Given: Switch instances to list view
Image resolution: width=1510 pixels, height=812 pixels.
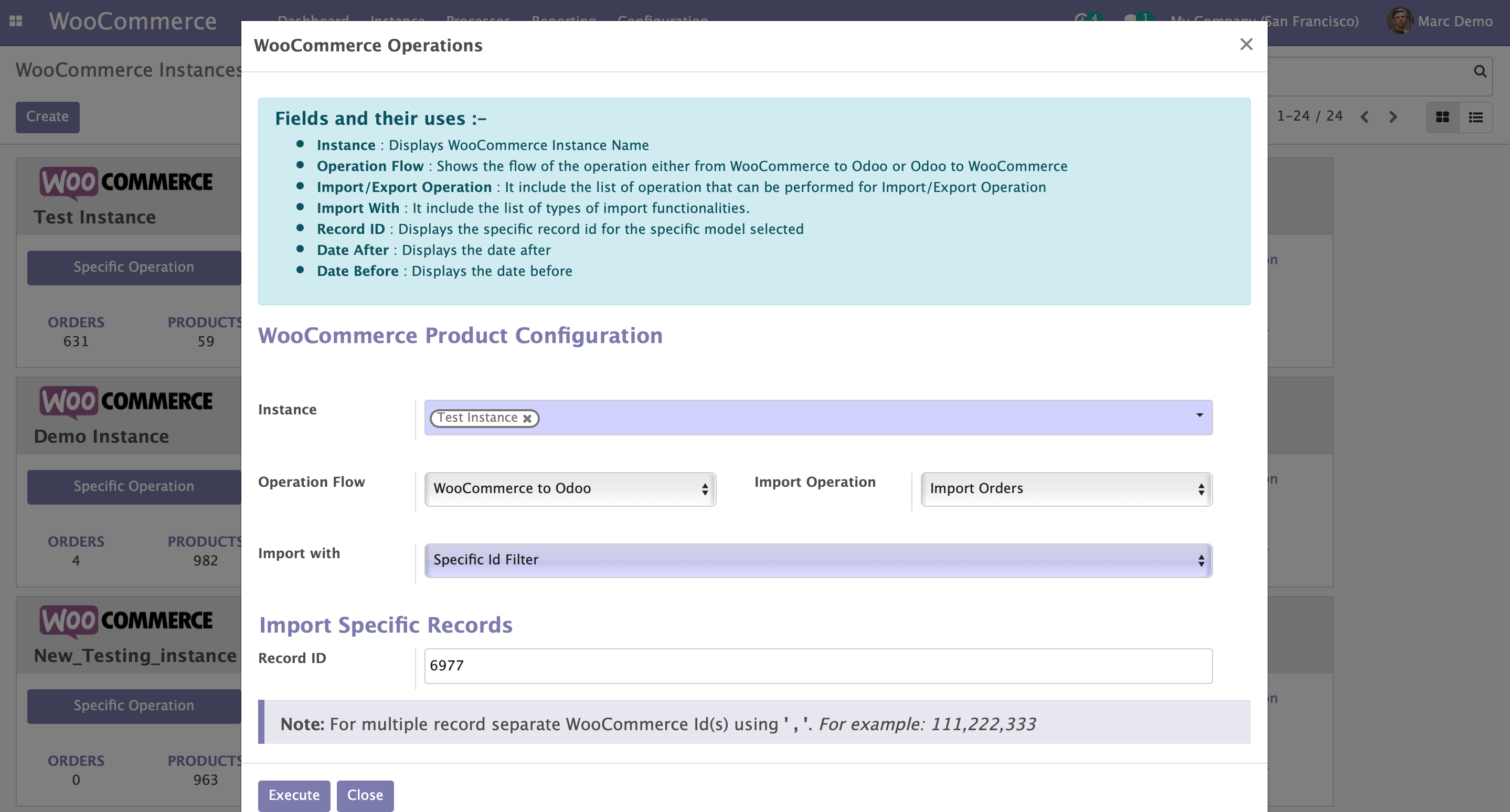Looking at the screenshot, I should (x=1475, y=116).
